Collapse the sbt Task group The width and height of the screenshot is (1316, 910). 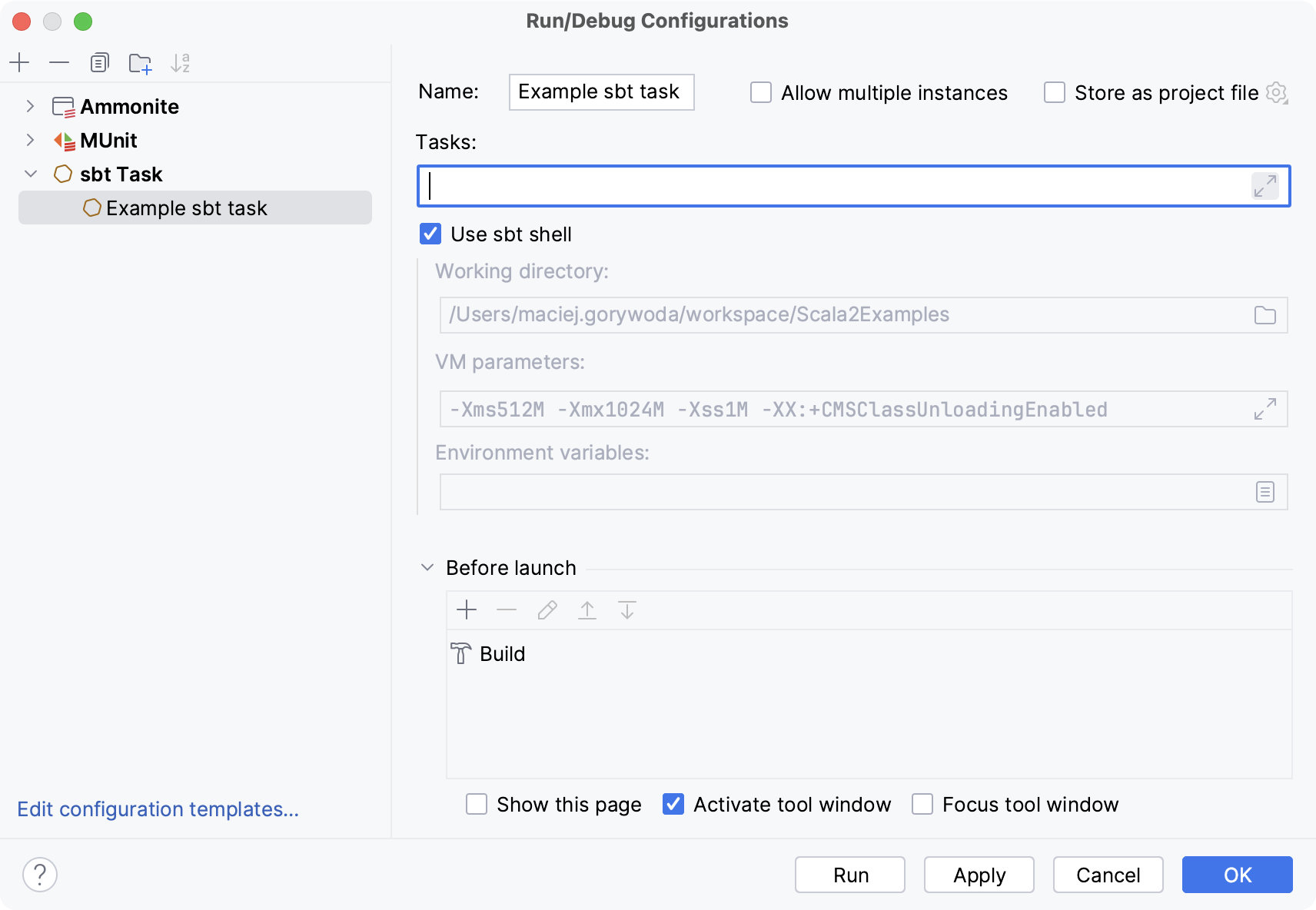(x=31, y=174)
